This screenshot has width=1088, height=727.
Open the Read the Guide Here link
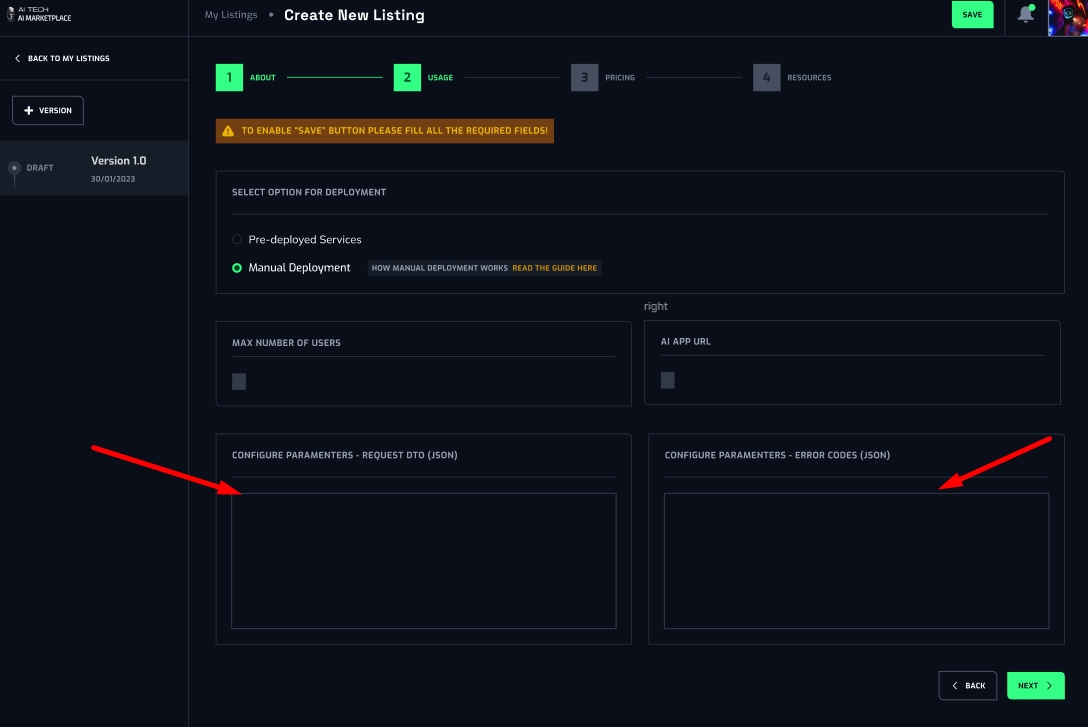coord(554,268)
